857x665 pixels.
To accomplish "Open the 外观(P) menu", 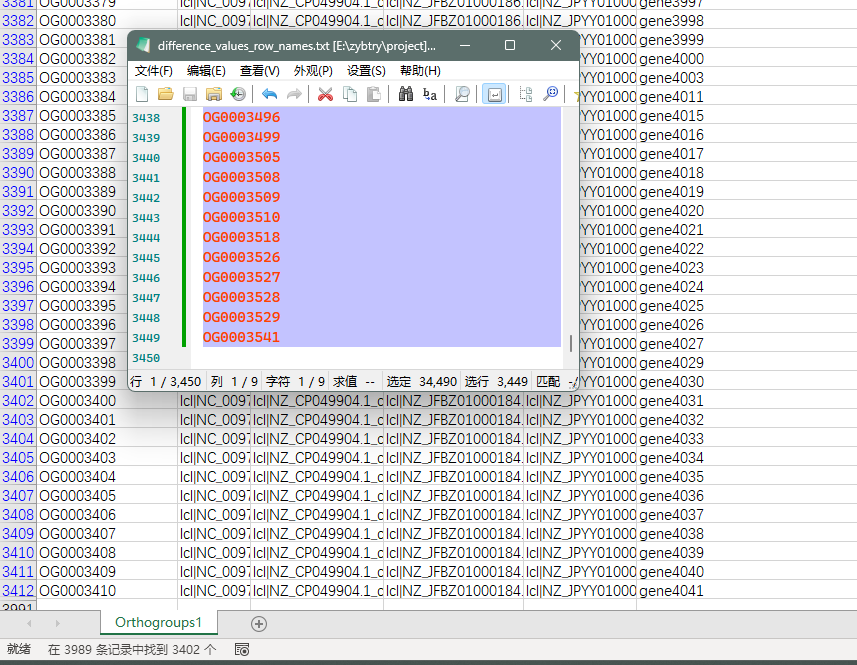I will click(x=313, y=71).
